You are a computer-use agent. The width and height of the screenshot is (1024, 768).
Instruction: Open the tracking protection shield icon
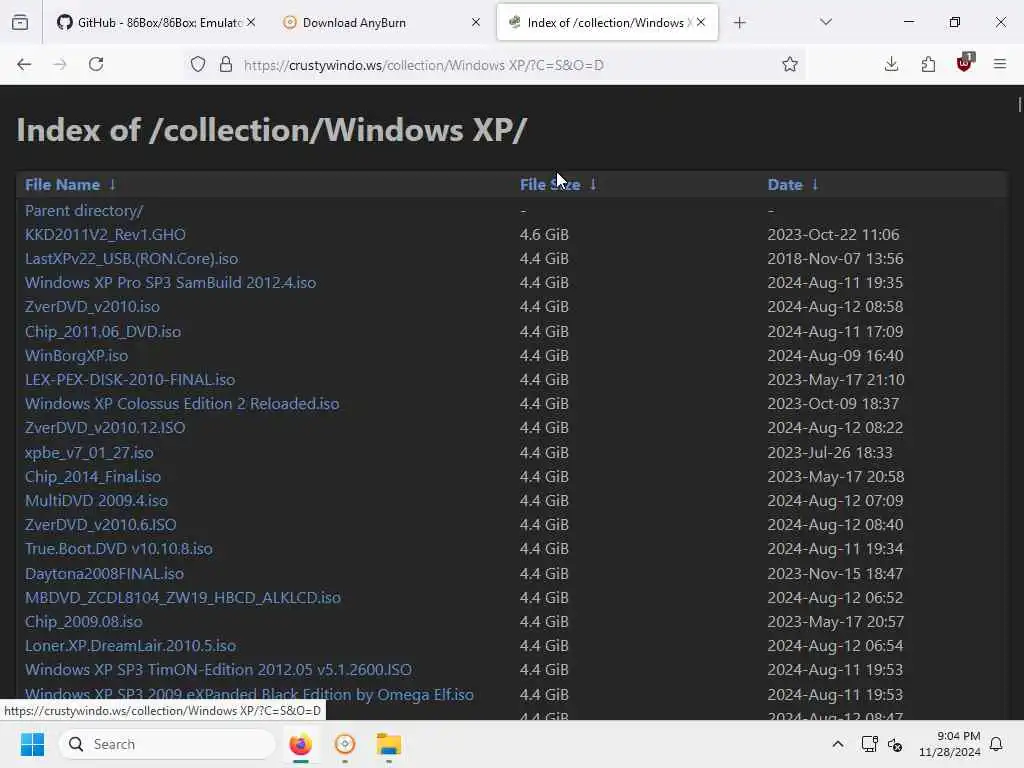coord(198,64)
